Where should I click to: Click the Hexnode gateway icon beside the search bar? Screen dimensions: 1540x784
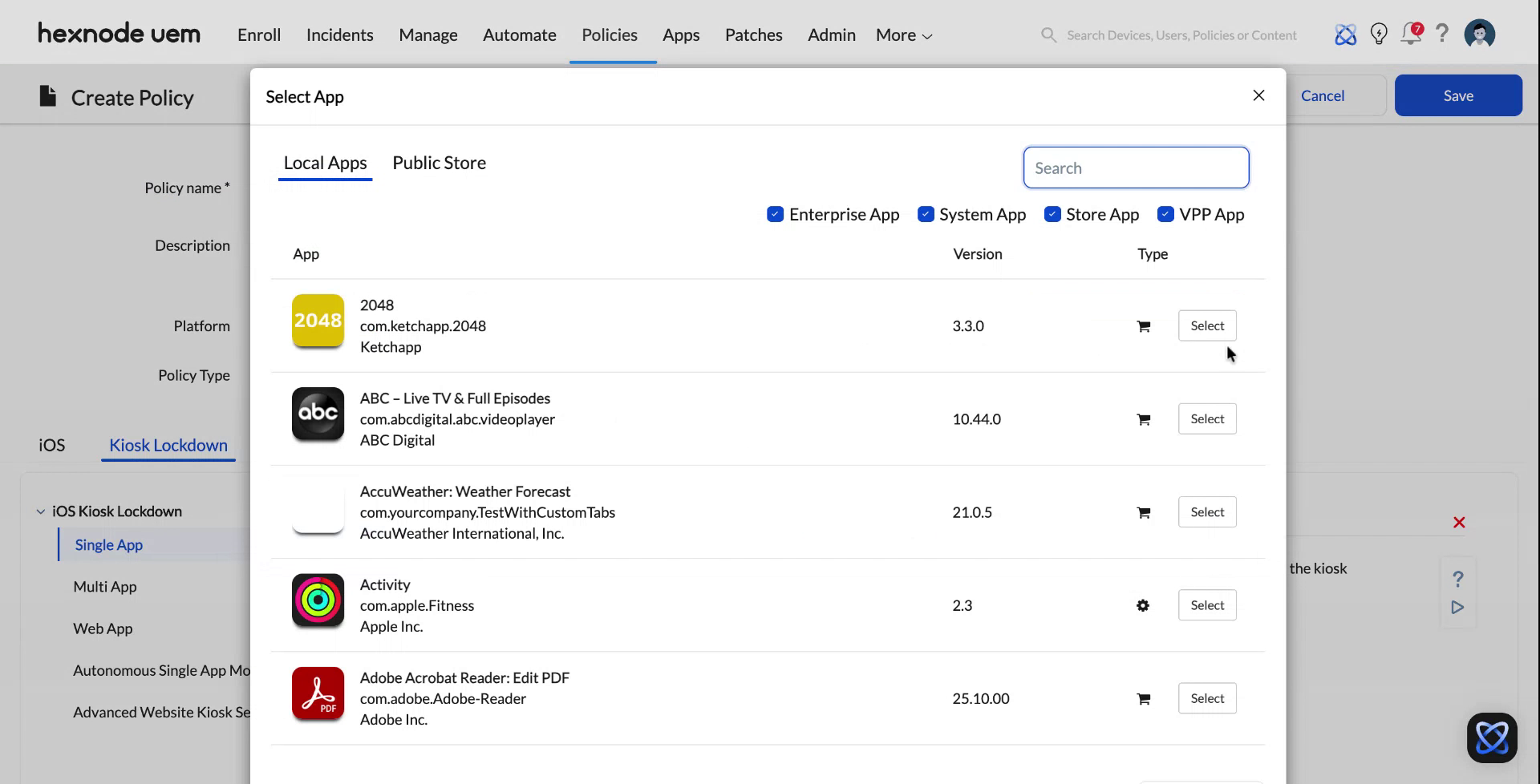click(x=1345, y=34)
